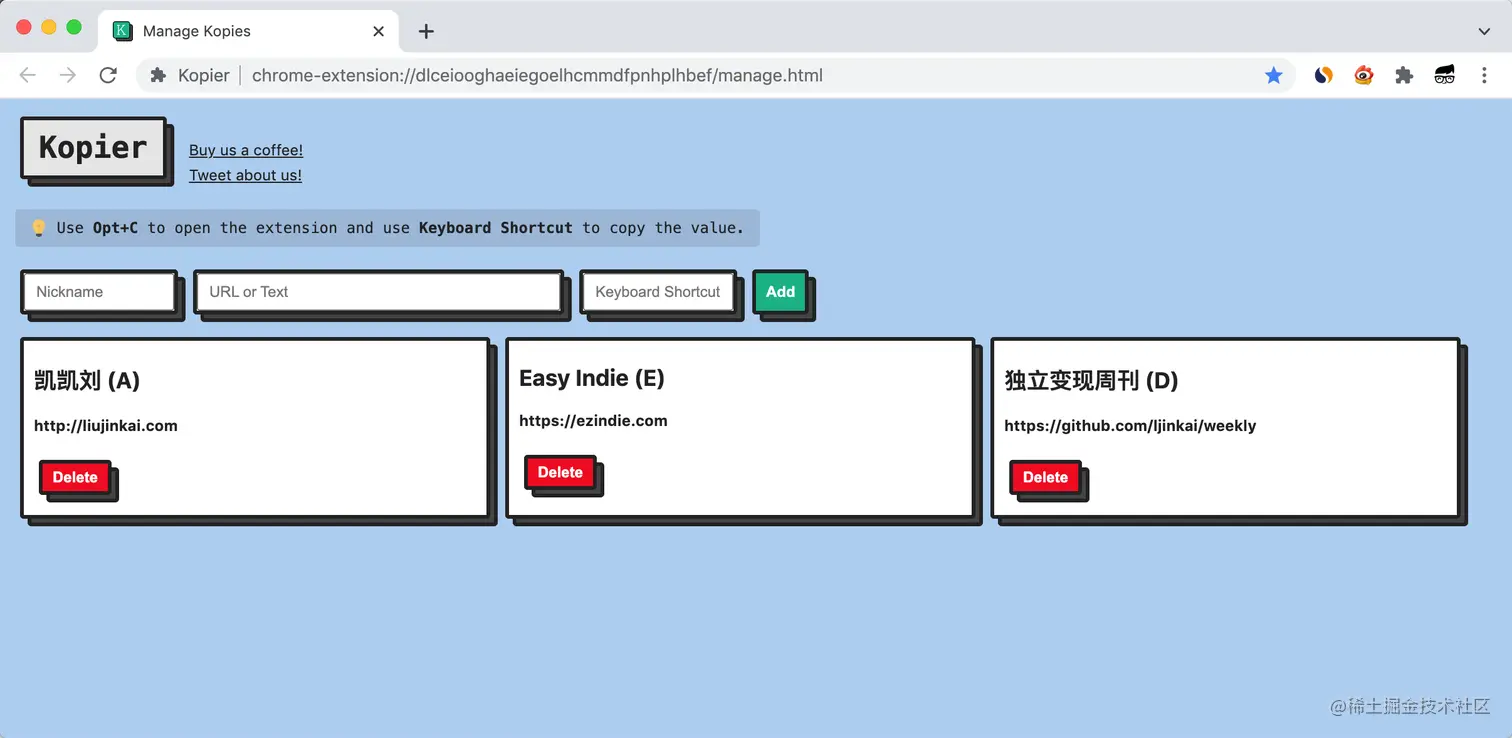Click the green Add button

(780, 292)
